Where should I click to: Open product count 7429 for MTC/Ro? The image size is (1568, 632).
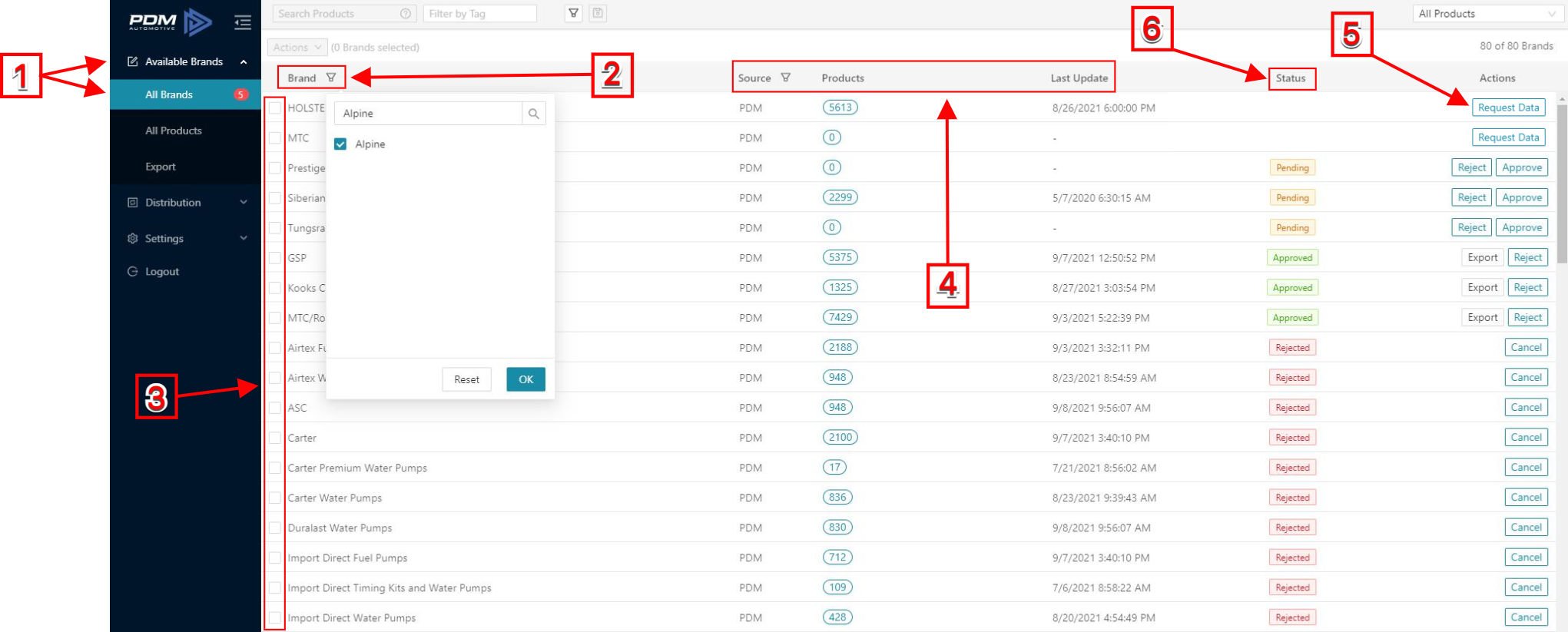point(840,317)
